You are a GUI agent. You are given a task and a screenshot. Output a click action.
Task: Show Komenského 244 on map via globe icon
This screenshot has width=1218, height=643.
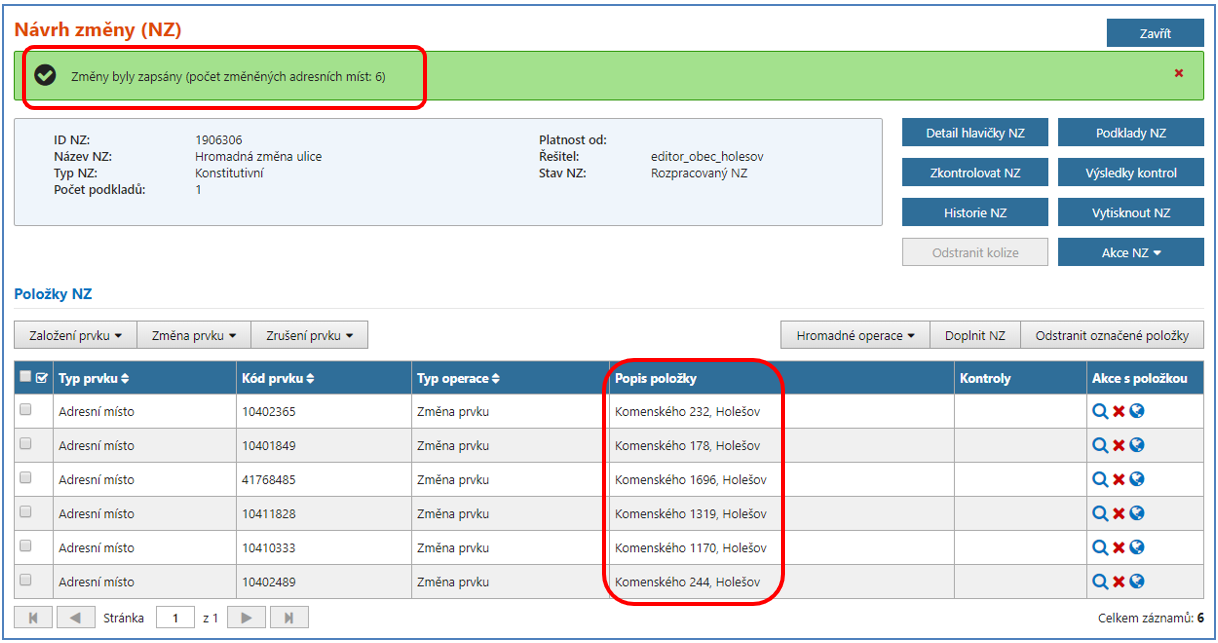(1137, 582)
